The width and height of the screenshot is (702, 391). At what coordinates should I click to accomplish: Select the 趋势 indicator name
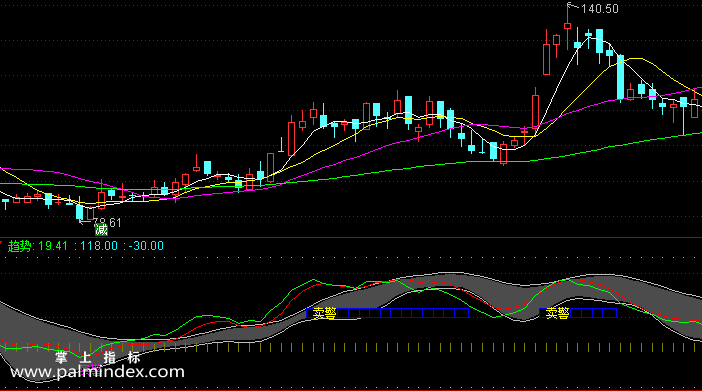(20, 246)
